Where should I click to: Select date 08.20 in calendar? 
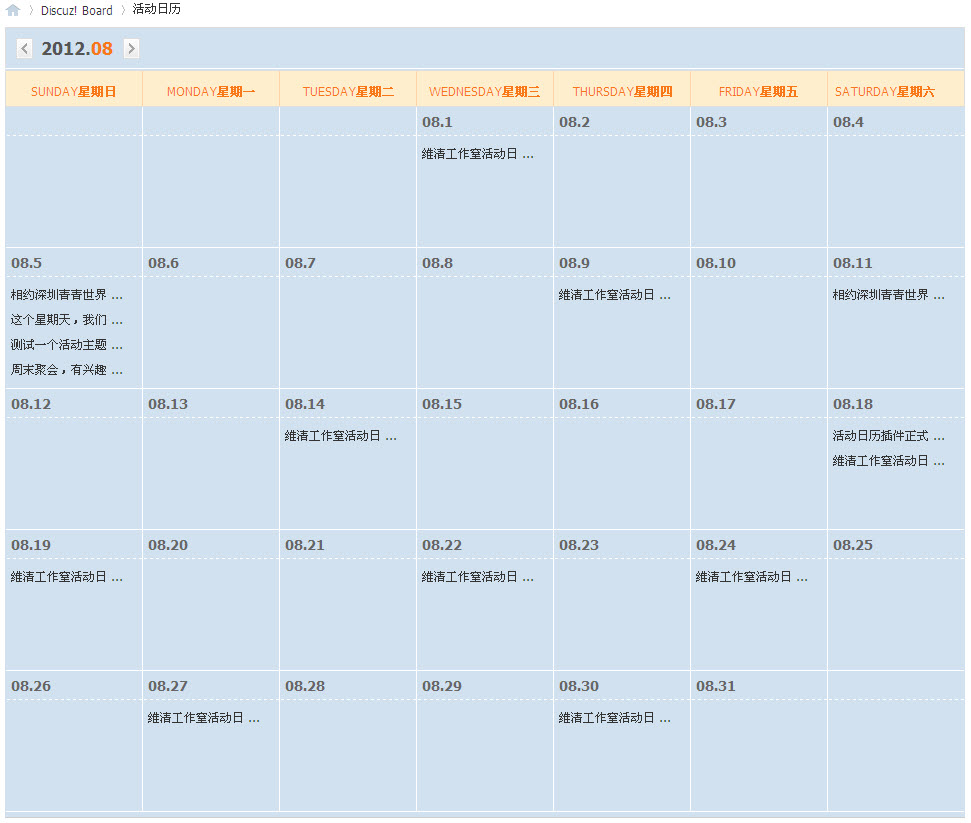tap(168, 545)
